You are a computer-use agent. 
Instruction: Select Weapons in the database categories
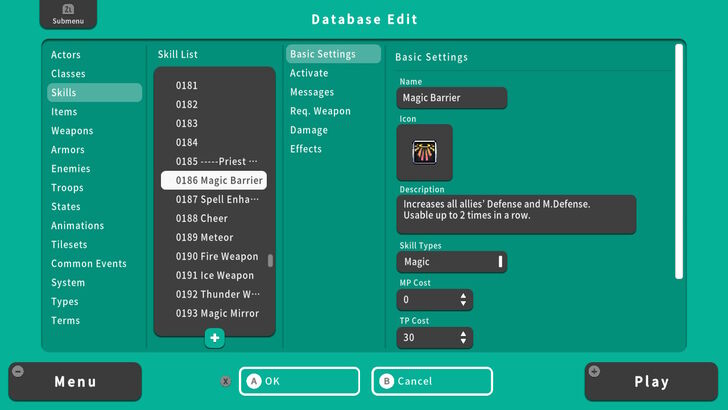(72, 131)
